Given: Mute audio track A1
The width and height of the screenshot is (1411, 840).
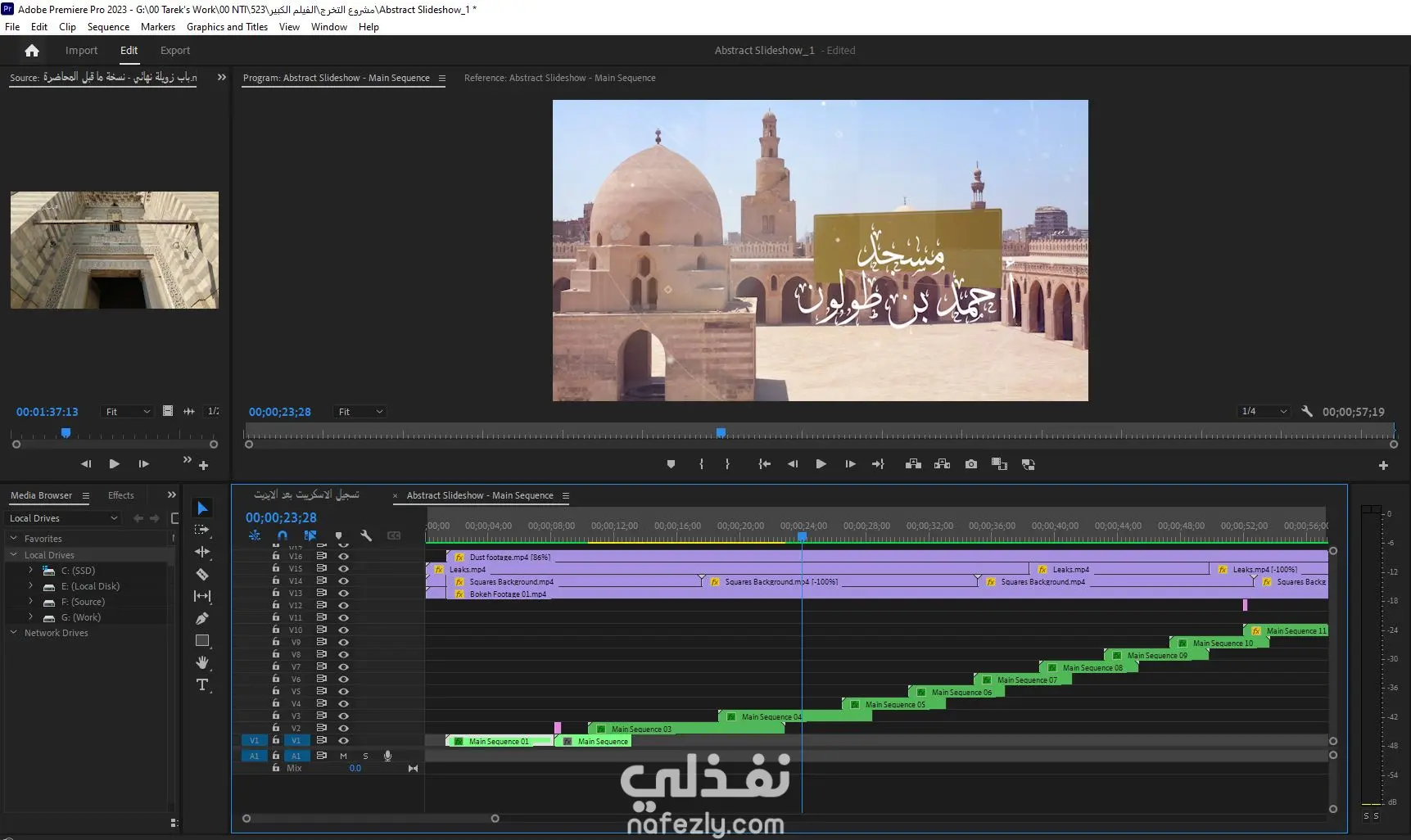Looking at the screenshot, I should [343, 756].
